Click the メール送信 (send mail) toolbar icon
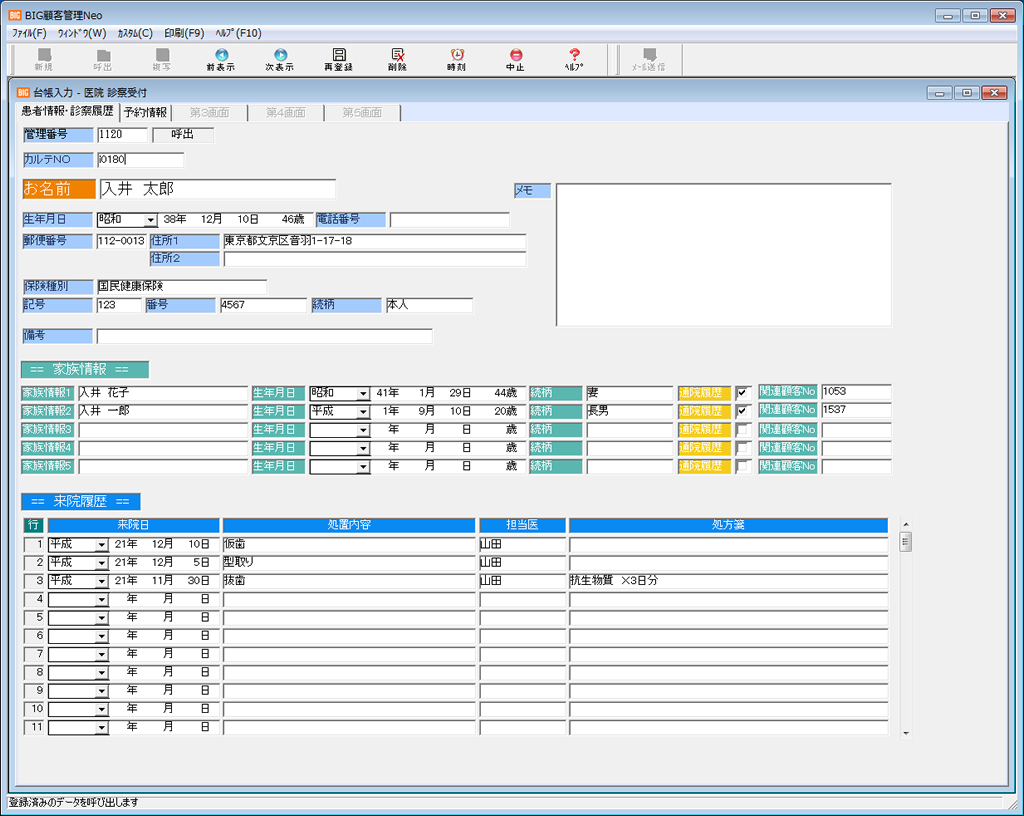1024x816 pixels. (649, 56)
